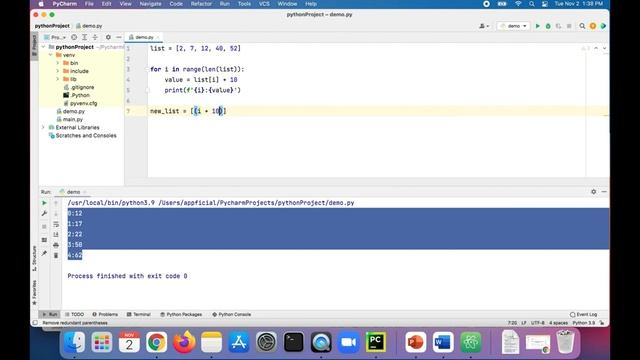
Task: Expand the include folder
Action: pyautogui.click(x=58, y=71)
